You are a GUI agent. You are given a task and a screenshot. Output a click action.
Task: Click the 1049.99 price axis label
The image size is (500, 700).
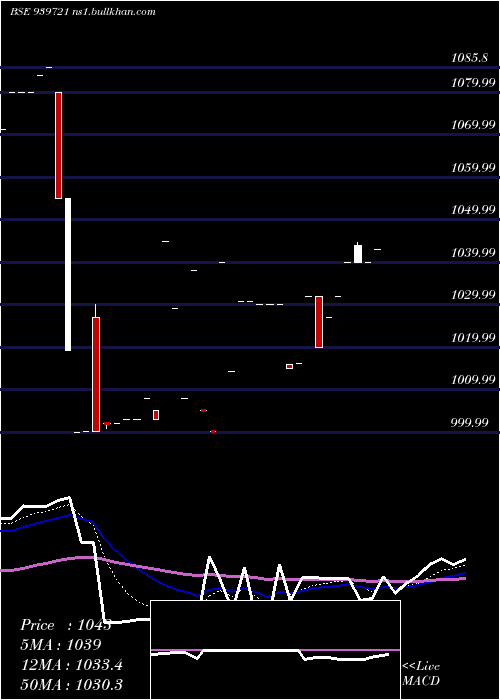coord(473,209)
